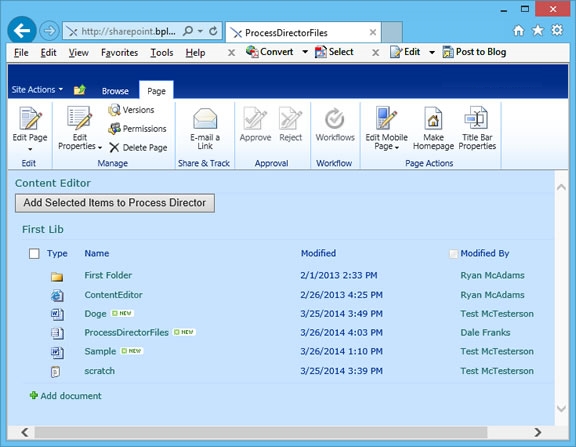Click the E-mail a Link icon
Viewport: 576px width, 447px height.
click(205, 118)
